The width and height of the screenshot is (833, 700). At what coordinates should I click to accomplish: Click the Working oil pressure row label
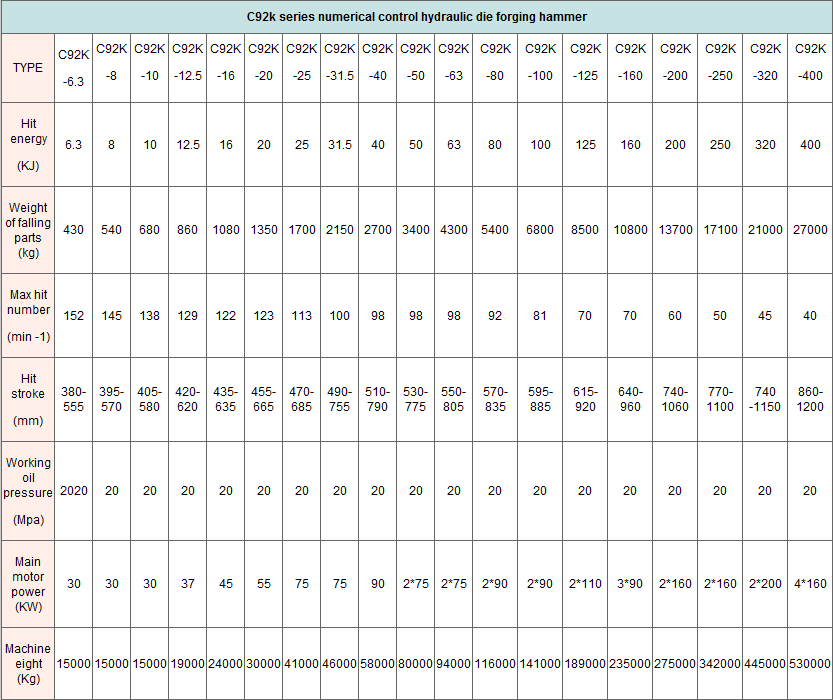[x=28, y=491]
